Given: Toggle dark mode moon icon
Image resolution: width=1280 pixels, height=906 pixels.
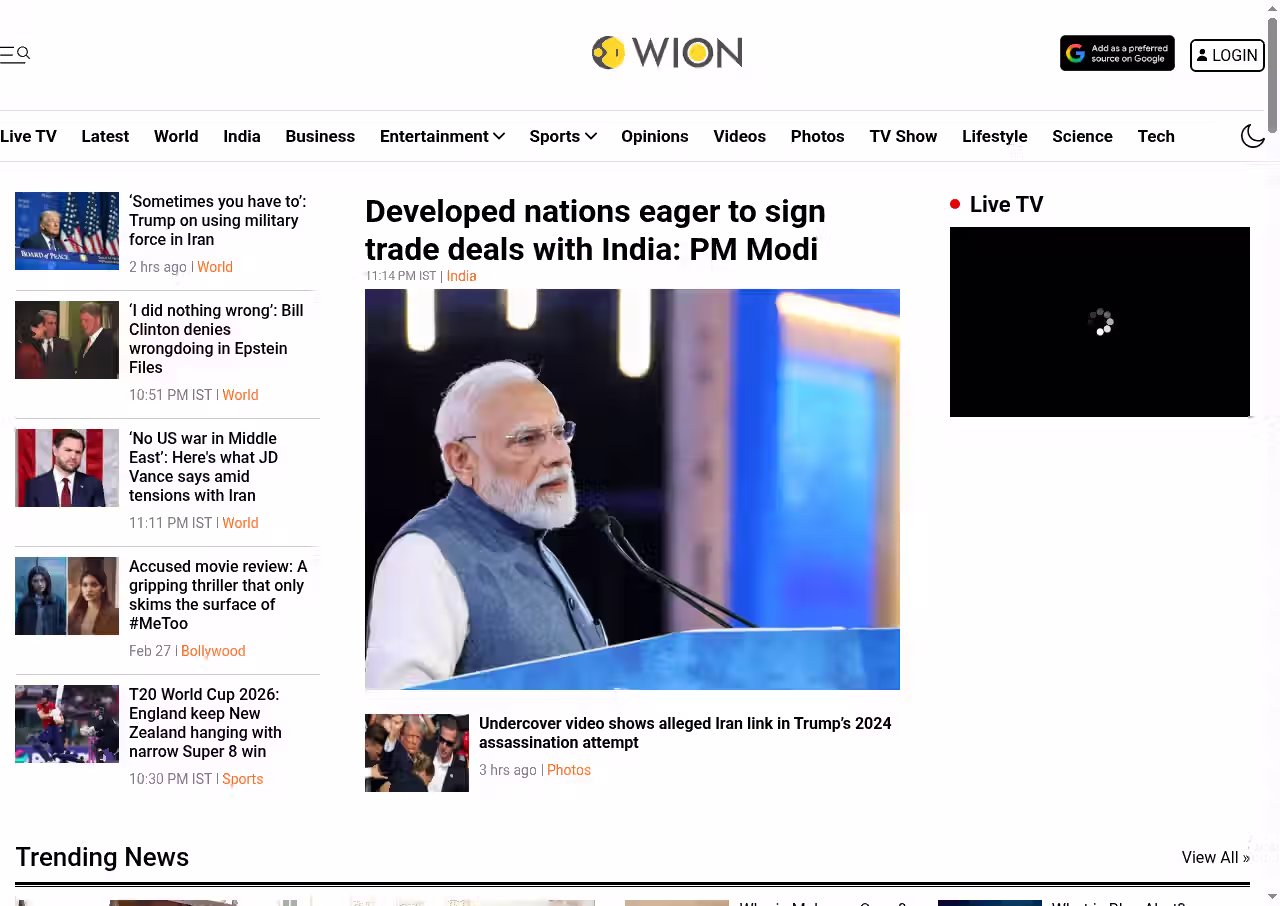Looking at the screenshot, I should (1252, 136).
